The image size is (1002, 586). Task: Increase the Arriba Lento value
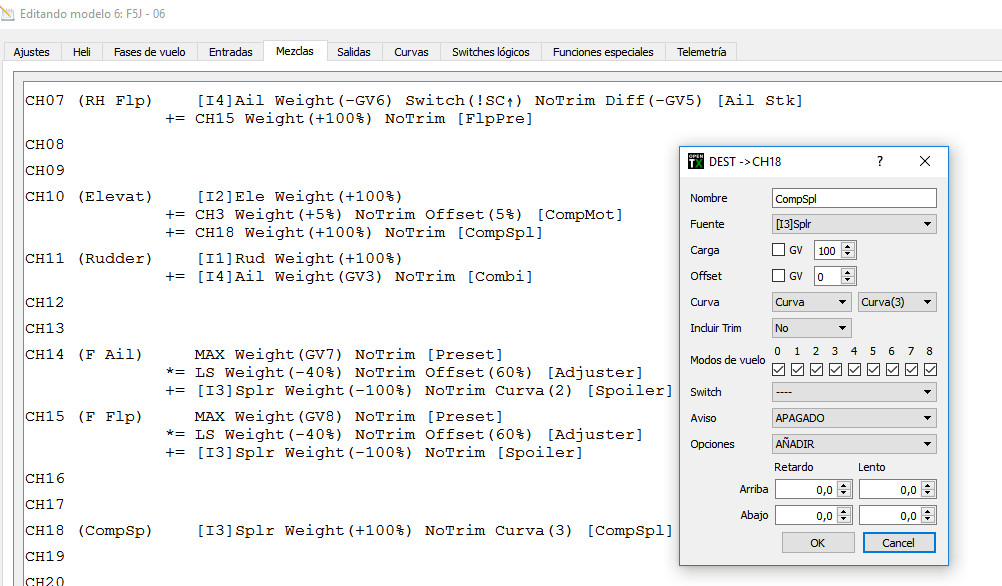pos(929,485)
